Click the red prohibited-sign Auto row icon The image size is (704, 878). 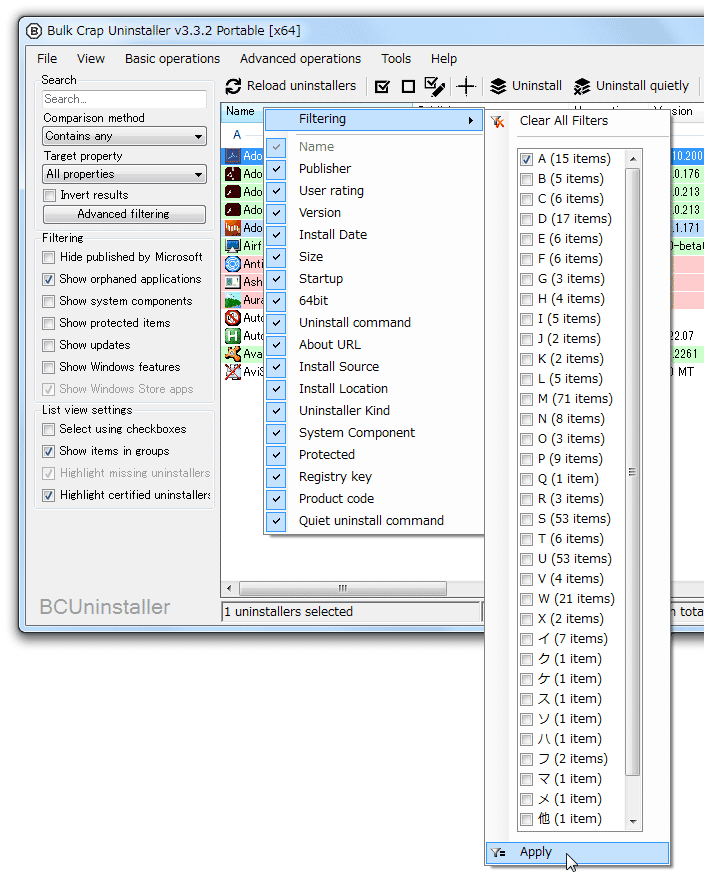point(232,318)
